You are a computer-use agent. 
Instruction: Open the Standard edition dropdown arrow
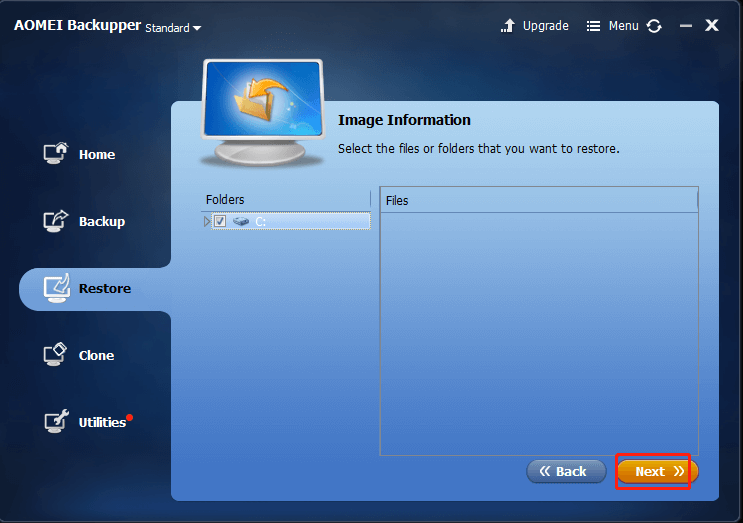click(197, 28)
